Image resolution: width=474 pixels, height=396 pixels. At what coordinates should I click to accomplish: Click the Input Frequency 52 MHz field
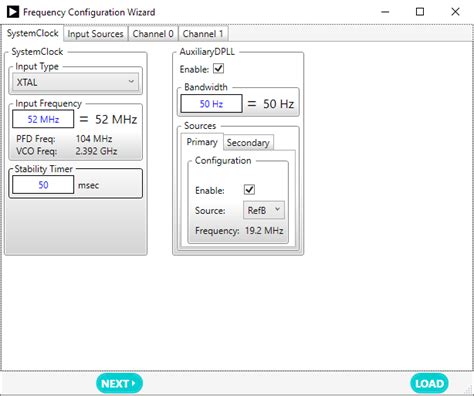(43, 119)
